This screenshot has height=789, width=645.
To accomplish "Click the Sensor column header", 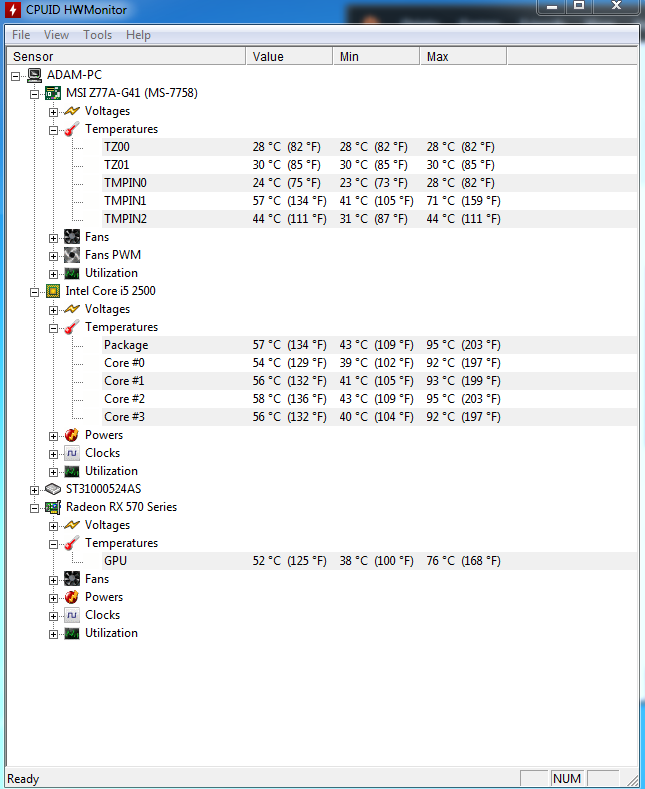I will click(126, 56).
